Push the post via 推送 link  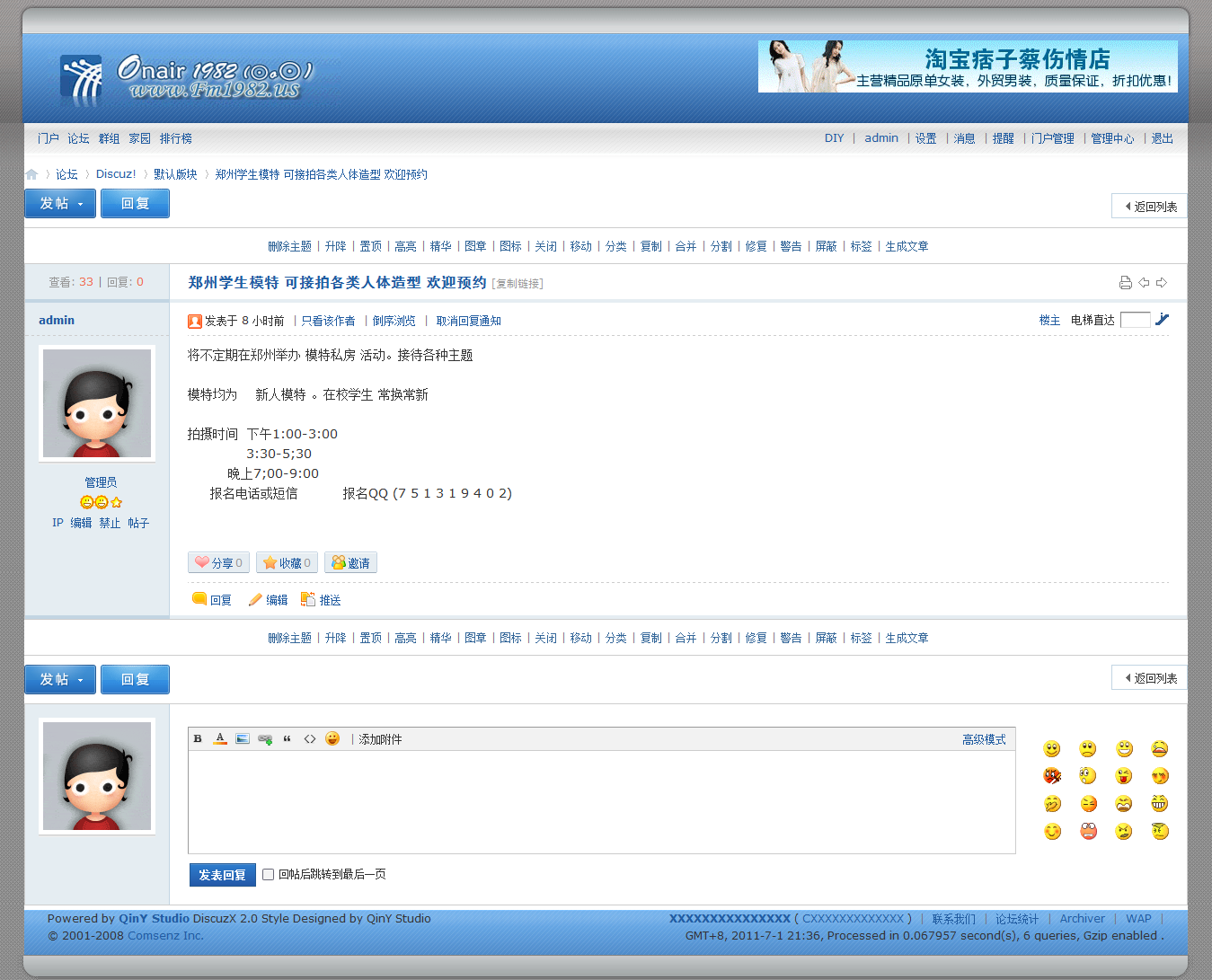tap(321, 600)
